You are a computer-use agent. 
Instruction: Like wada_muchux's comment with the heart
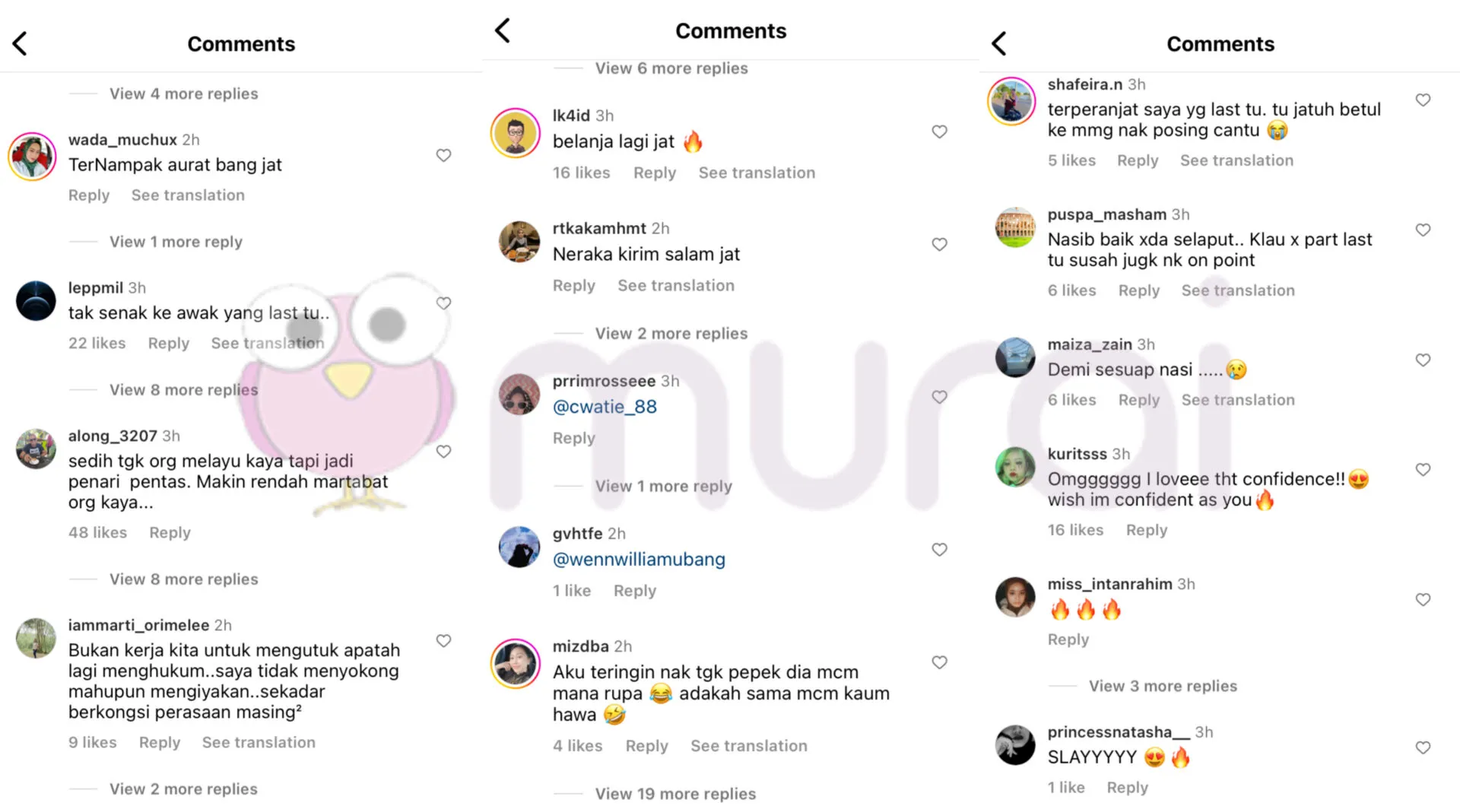(443, 155)
